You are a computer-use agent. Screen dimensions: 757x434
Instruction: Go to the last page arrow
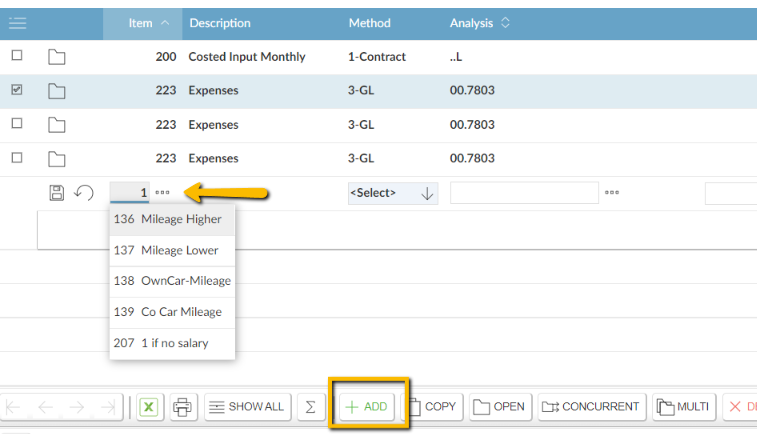(109, 407)
